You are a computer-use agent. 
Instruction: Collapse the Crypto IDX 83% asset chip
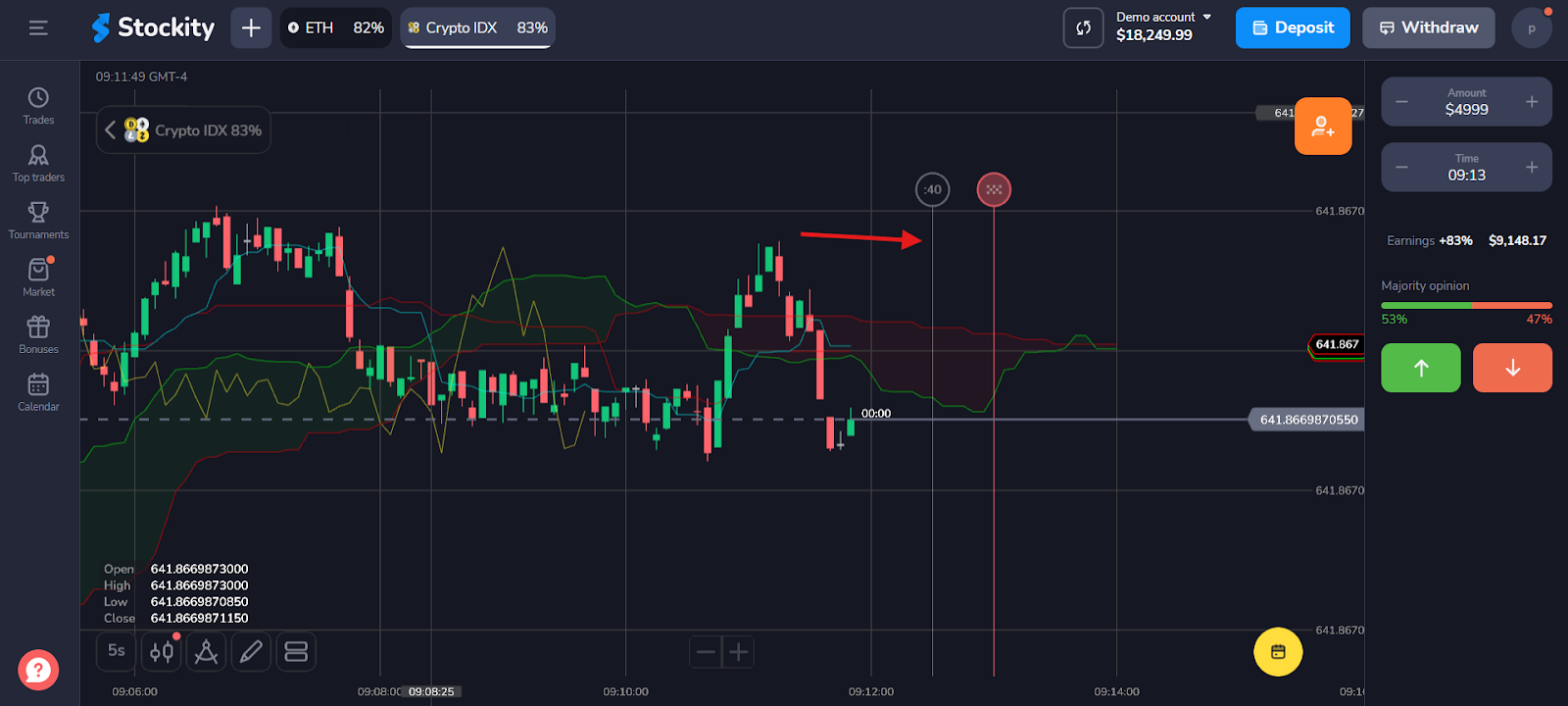(x=110, y=129)
